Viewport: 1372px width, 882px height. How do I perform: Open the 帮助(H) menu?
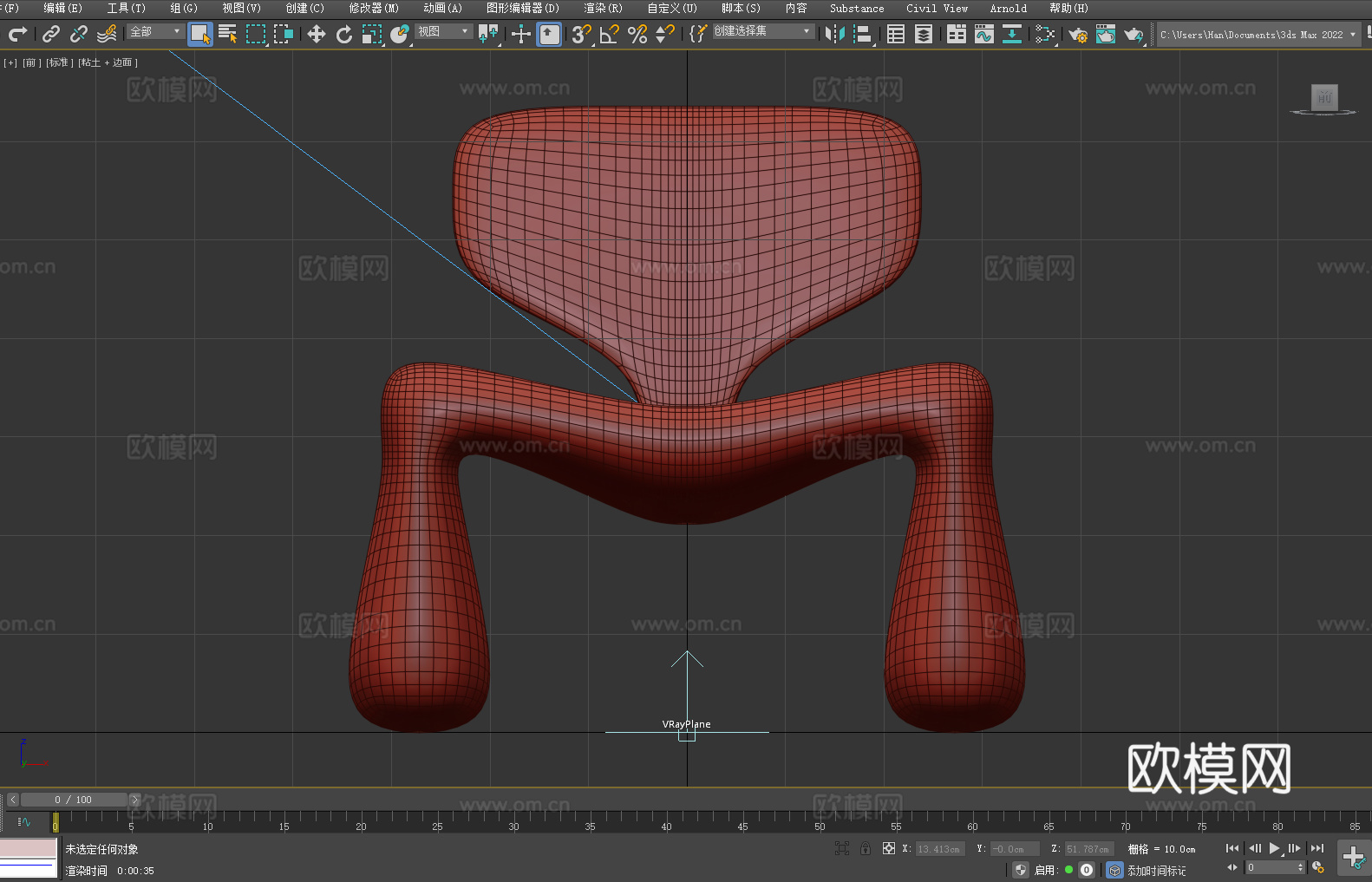[x=1068, y=8]
